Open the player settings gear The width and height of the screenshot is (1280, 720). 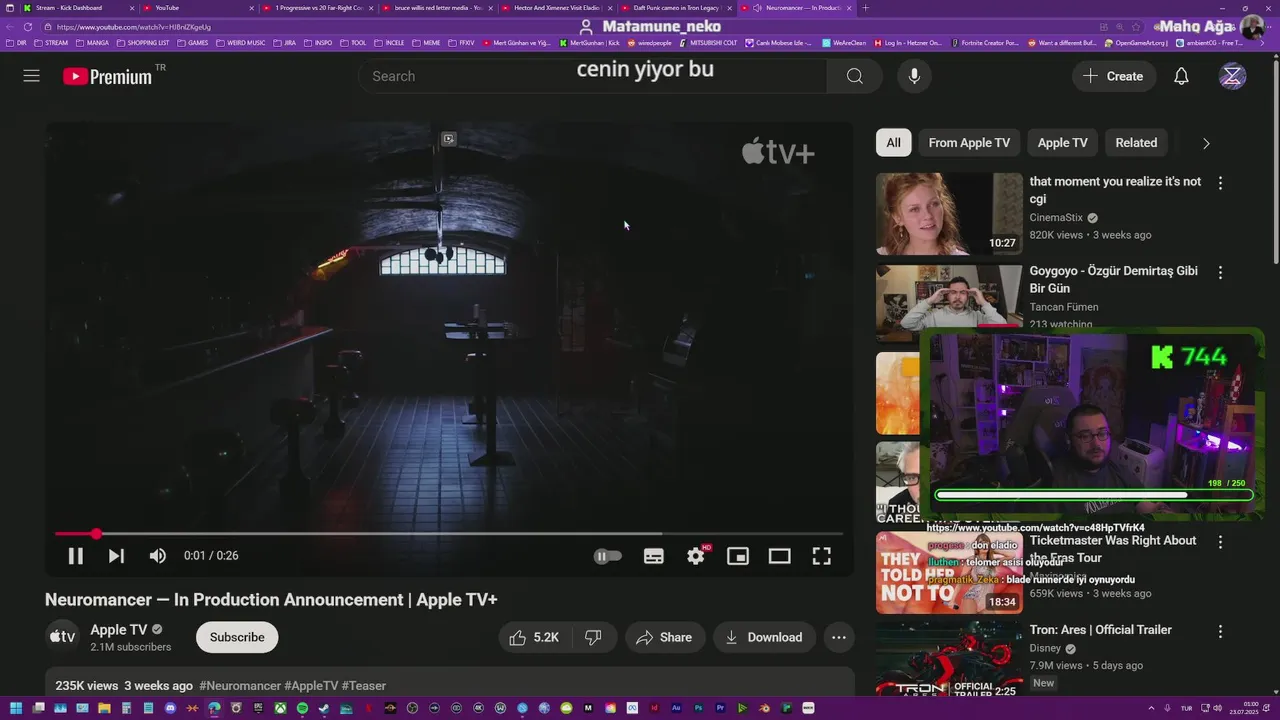696,556
